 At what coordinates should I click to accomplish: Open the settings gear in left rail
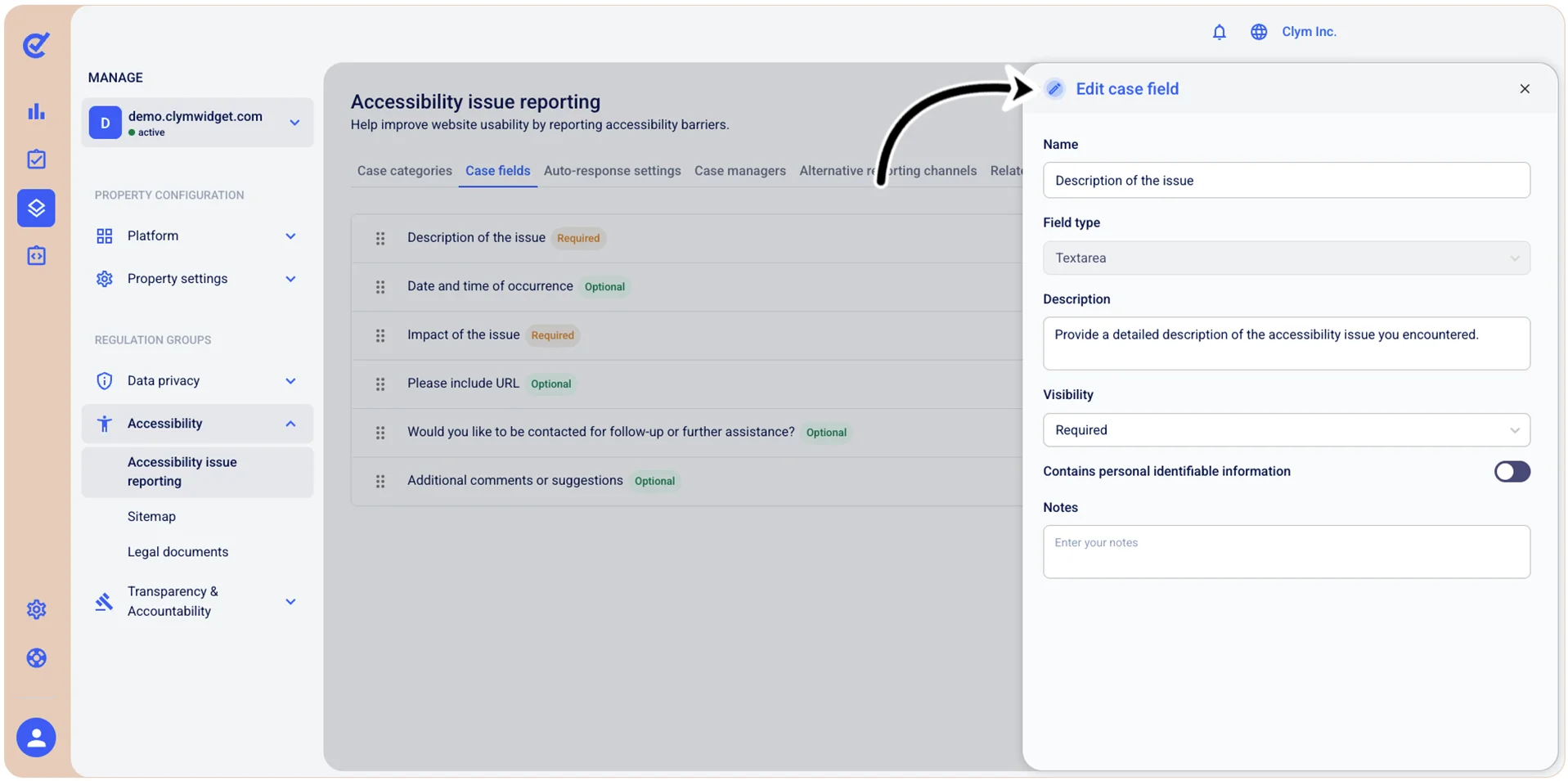tap(36, 609)
